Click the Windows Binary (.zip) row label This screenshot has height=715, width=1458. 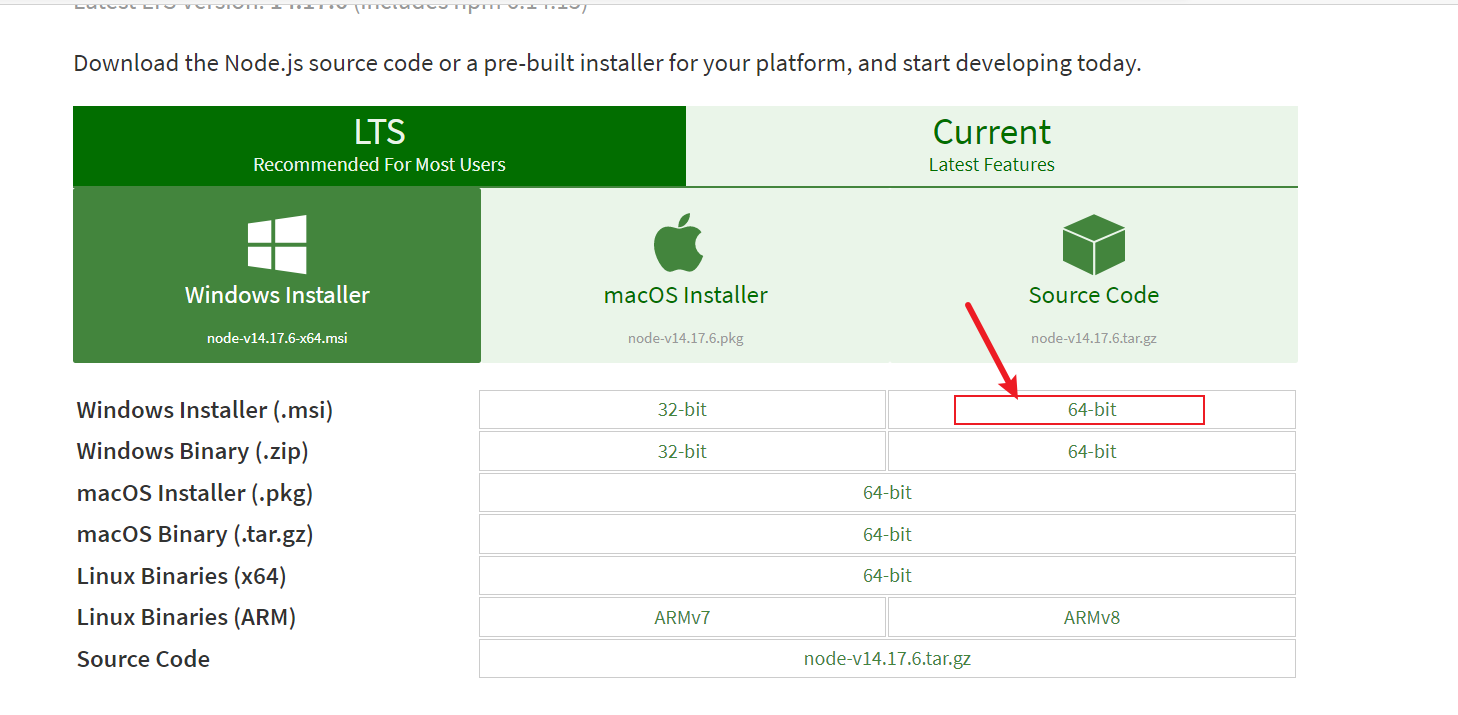coord(192,451)
